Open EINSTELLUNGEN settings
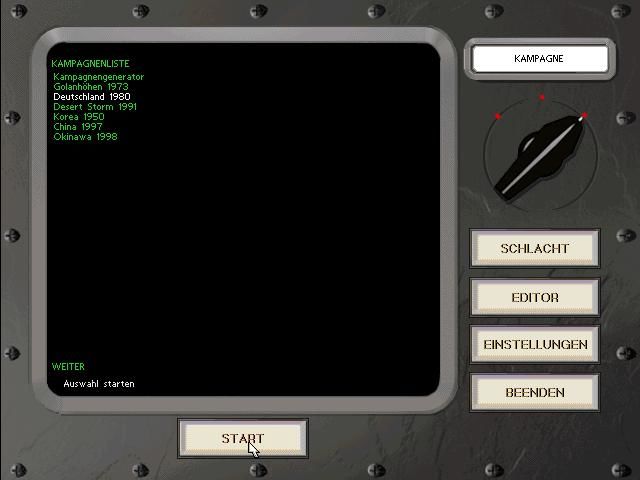 point(535,345)
